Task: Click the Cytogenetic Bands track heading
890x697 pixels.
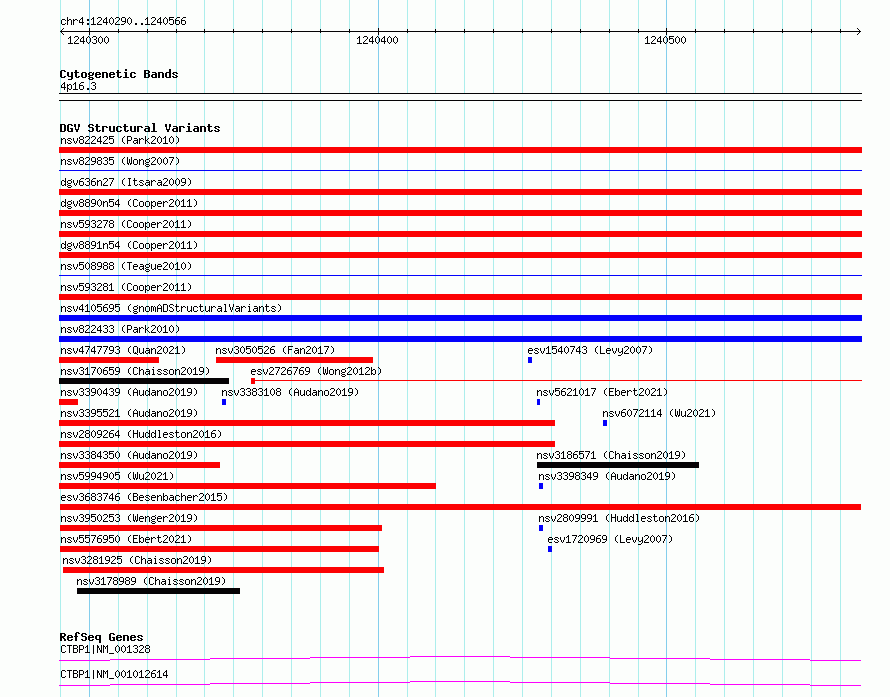Action: 119,74
